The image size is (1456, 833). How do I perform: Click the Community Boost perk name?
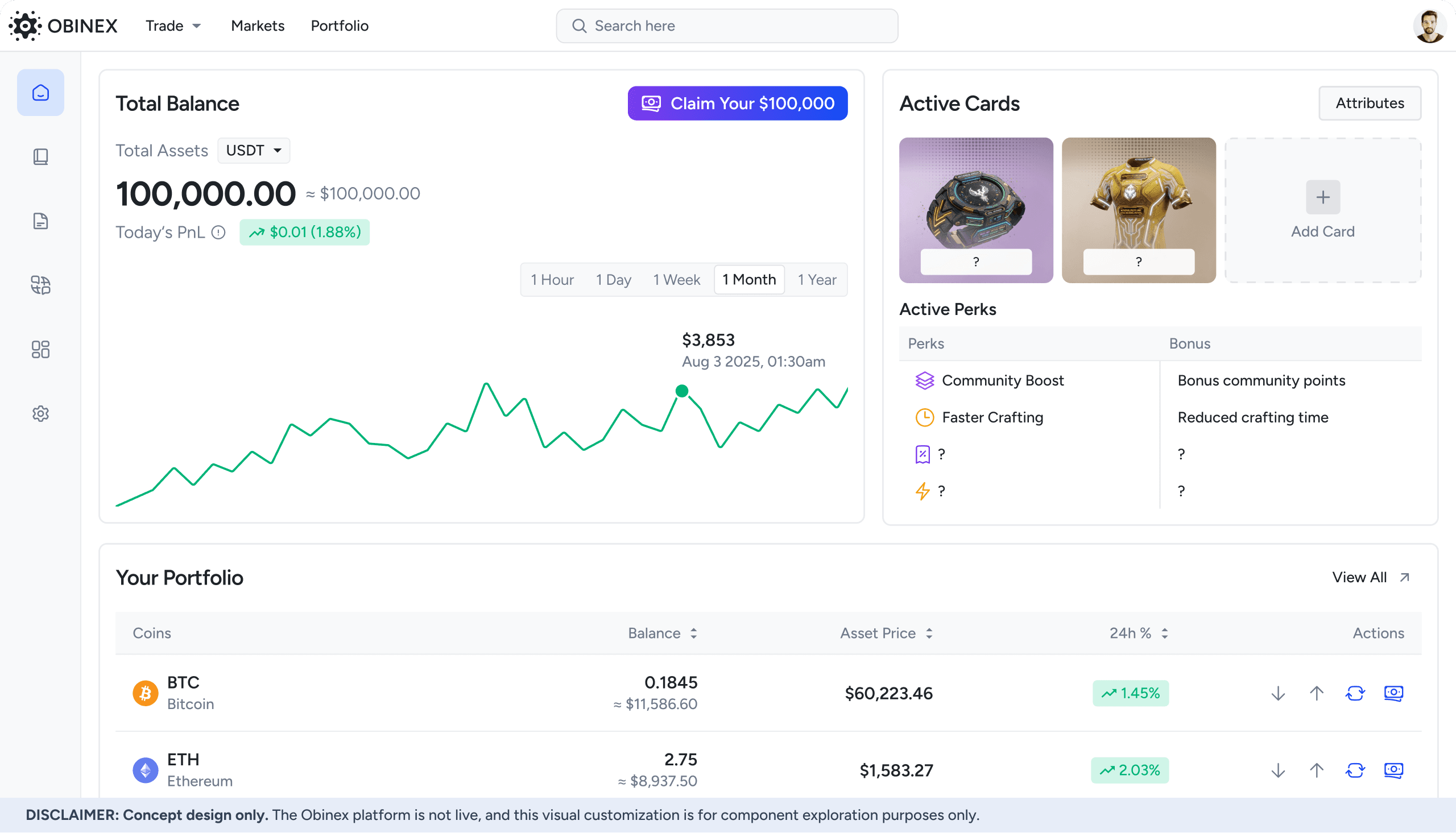tap(1002, 380)
